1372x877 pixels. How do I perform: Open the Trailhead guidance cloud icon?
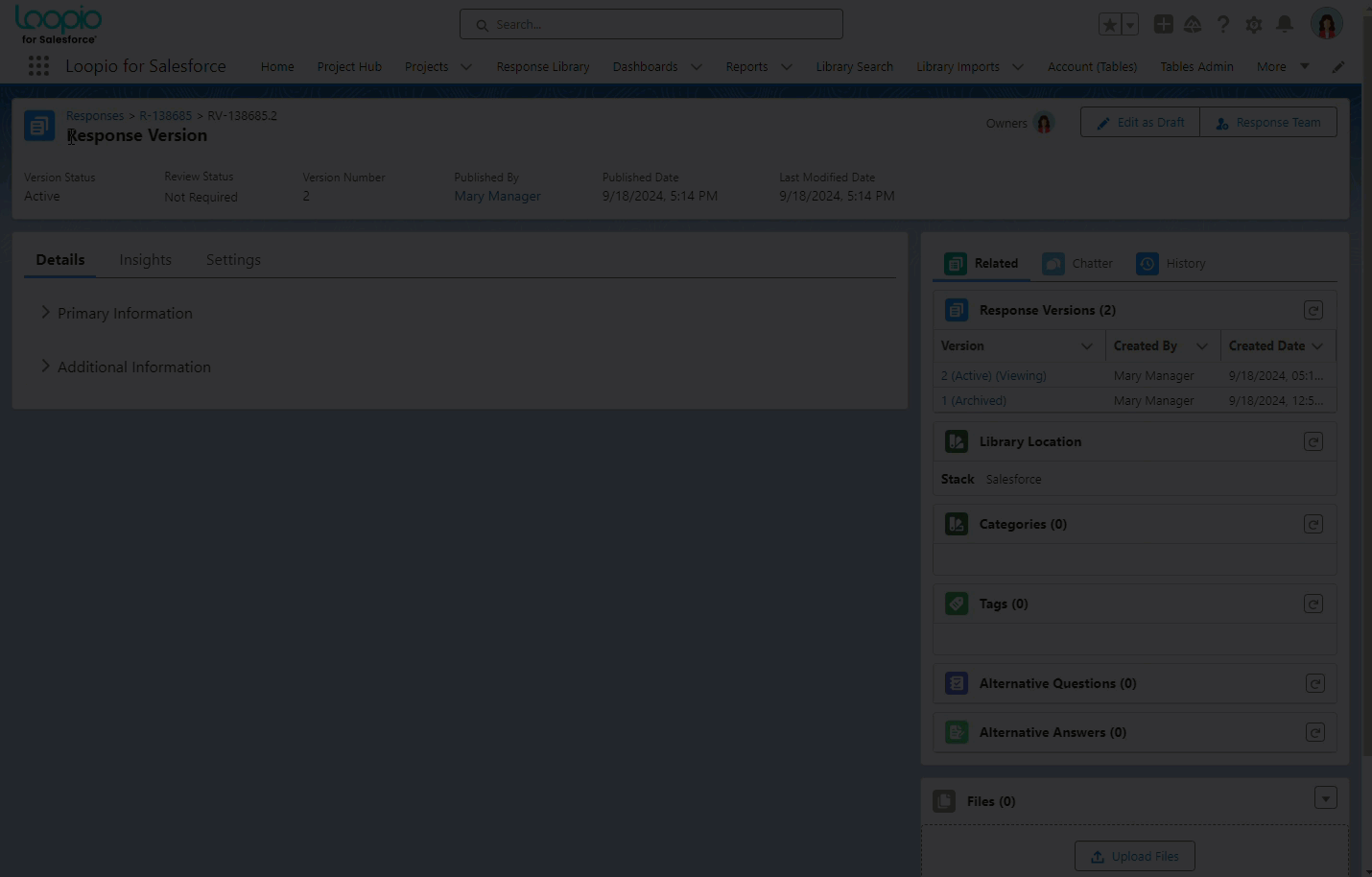(x=1193, y=25)
